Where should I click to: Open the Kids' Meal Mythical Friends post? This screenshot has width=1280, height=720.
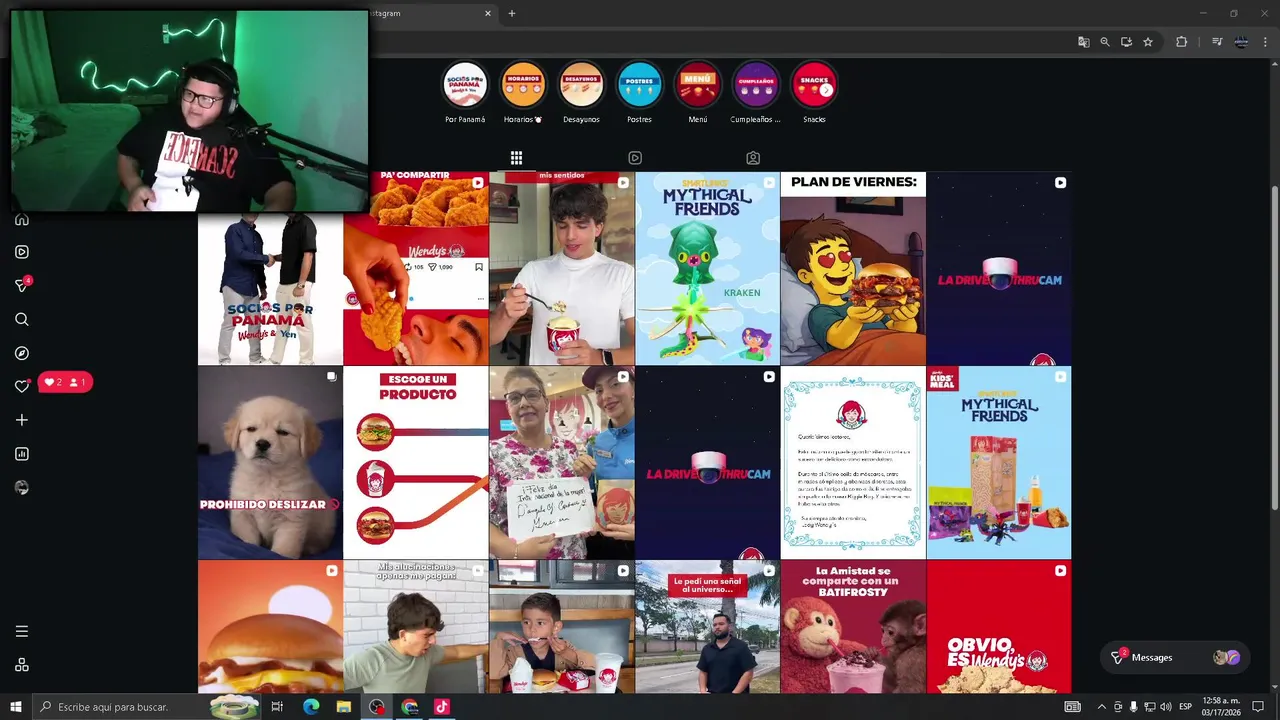pyautogui.click(x=999, y=462)
